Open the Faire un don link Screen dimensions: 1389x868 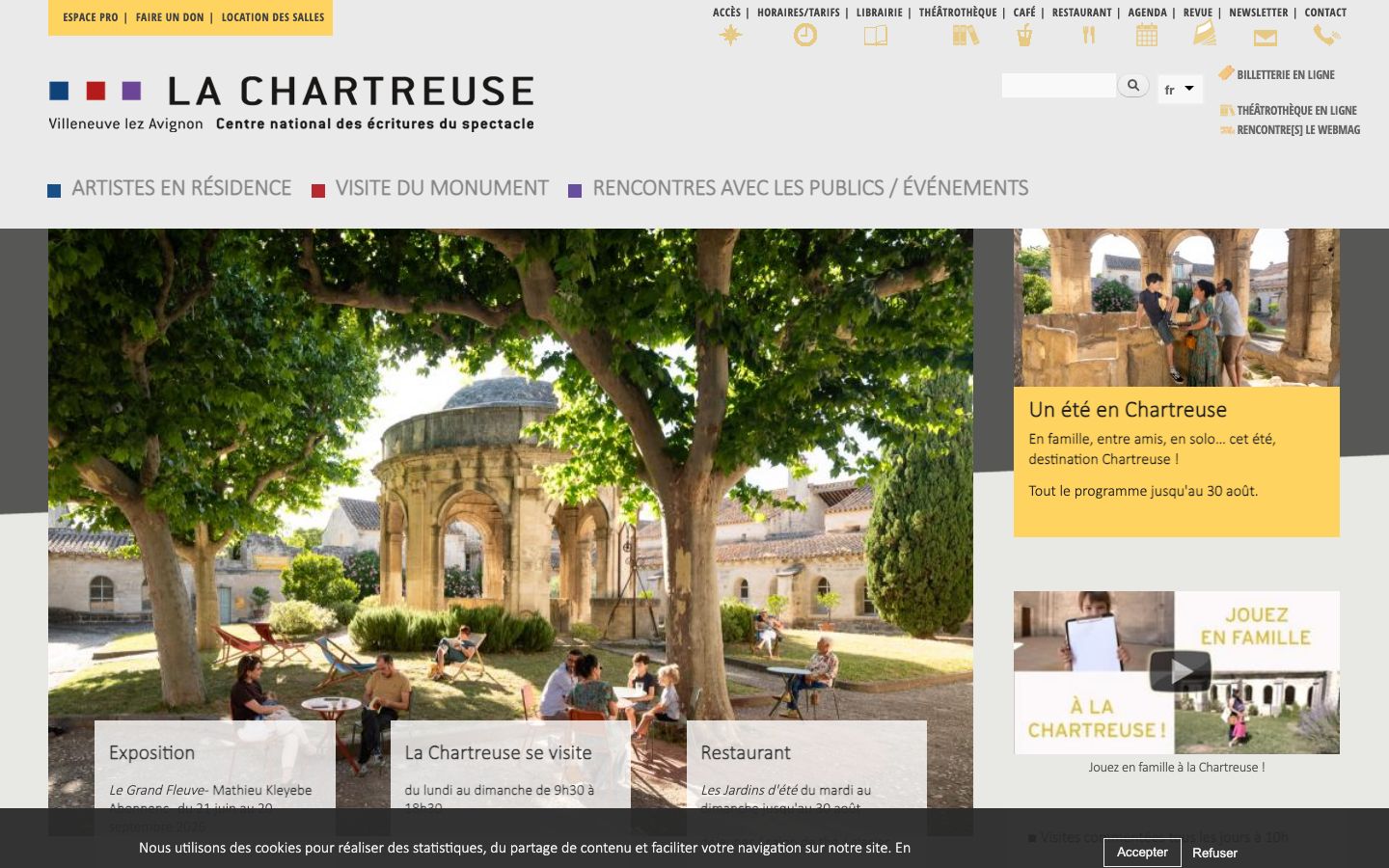170,17
